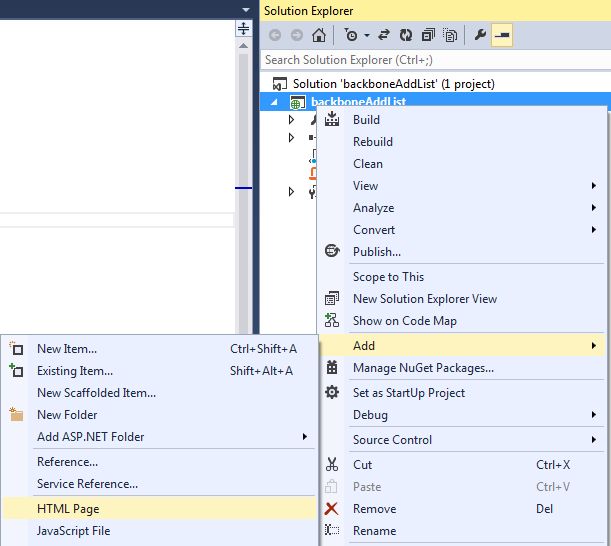The width and height of the screenshot is (611, 546).
Task: Click the Existing Item icon
Action: click(x=16, y=370)
